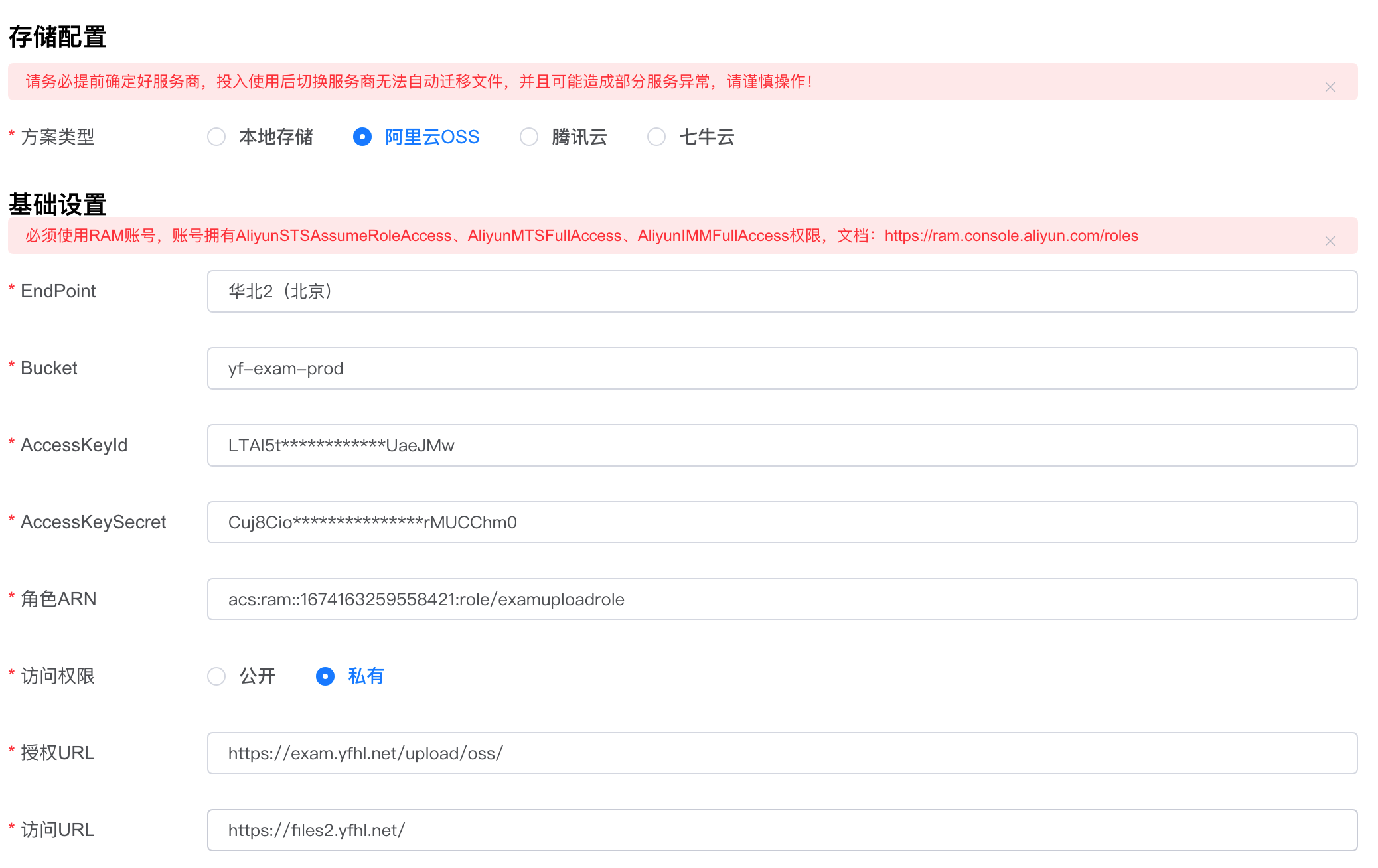Edit the 角色ARN input field
Screen dimensions: 1378x868
[782, 599]
